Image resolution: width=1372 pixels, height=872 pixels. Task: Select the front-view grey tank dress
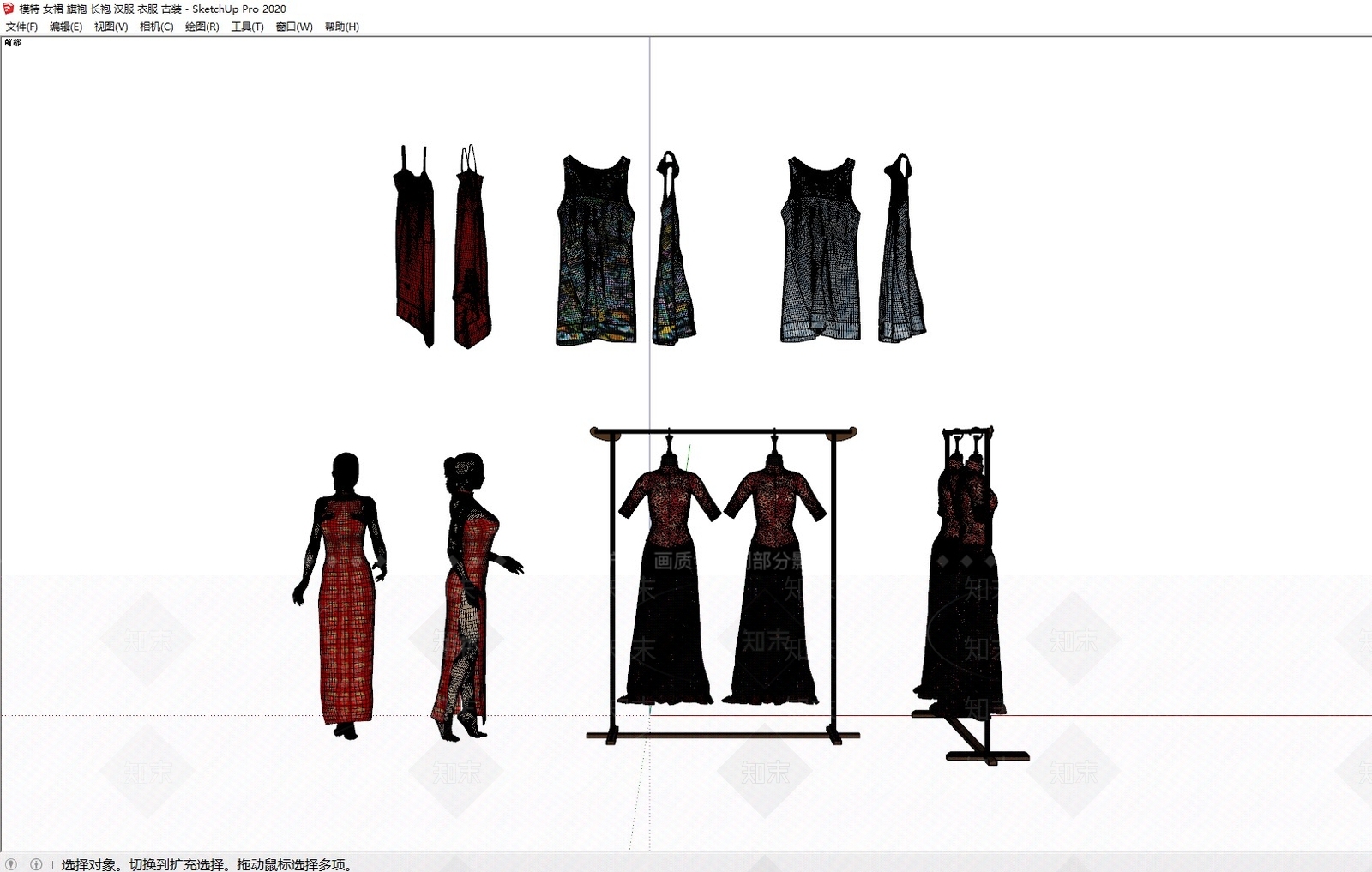(821, 250)
